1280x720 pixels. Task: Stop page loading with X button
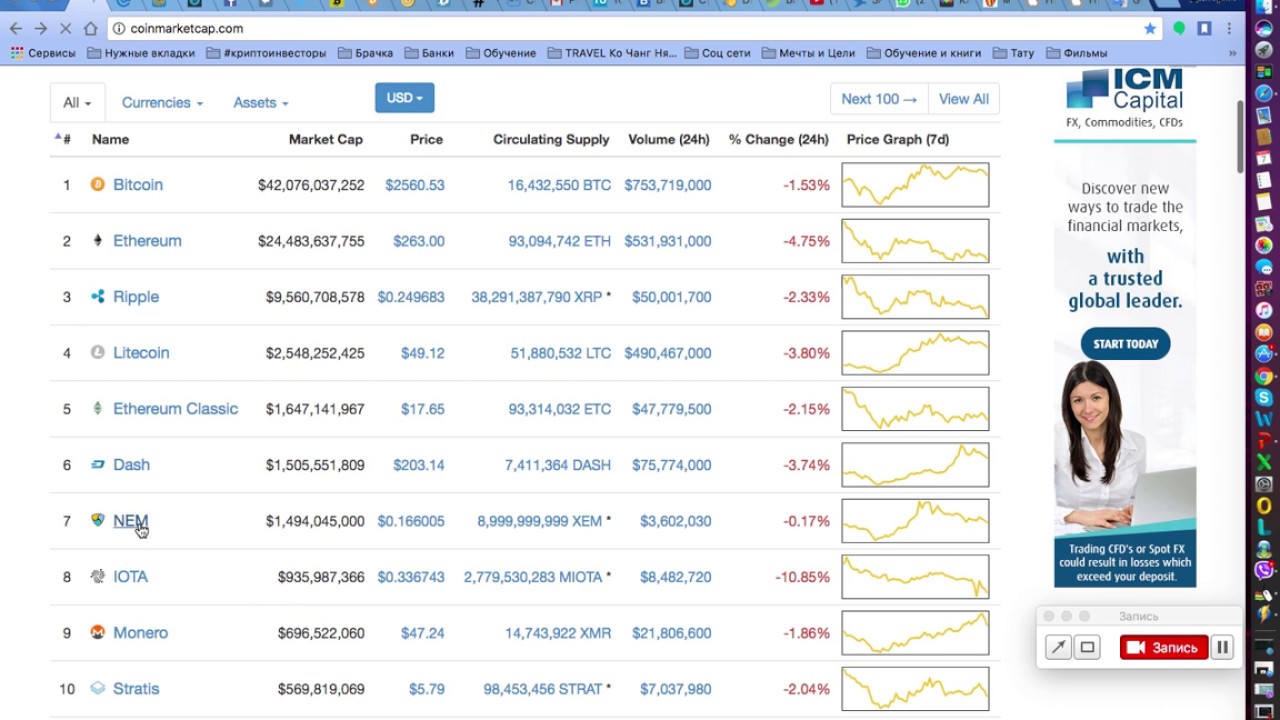pos(66,29)
